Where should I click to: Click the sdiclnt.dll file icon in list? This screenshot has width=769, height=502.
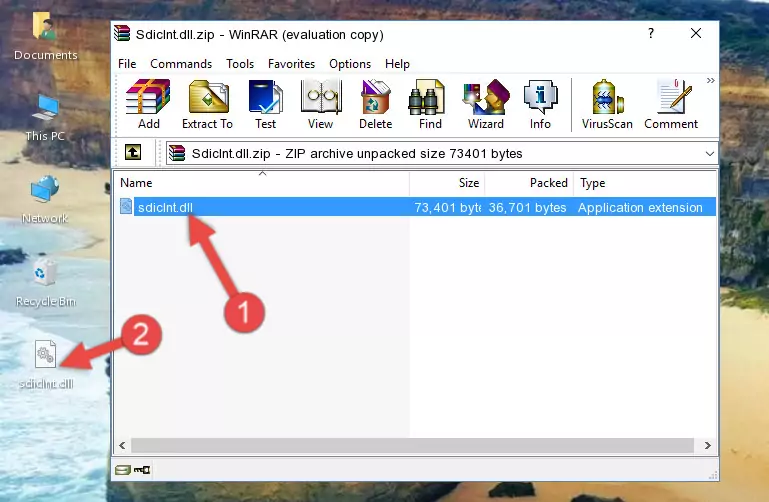(x=126, y=206)
